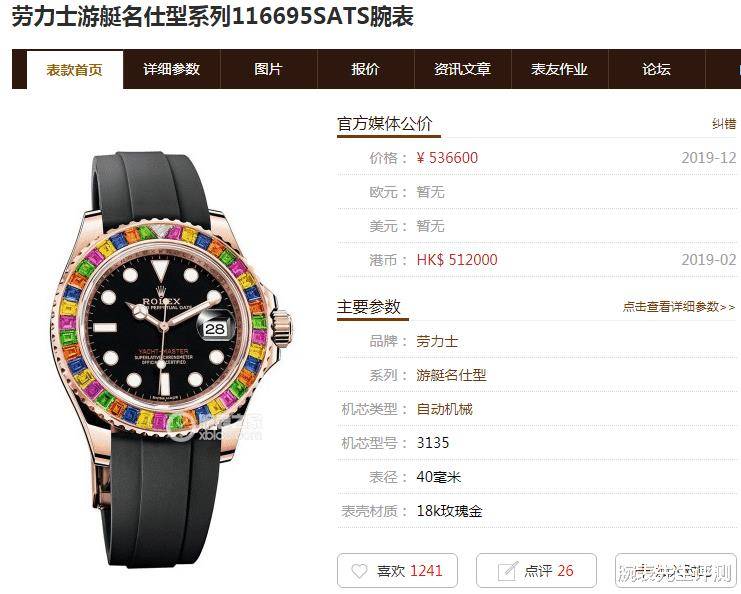Image resolution: width=741 pixels, height=594 pixels.
Task: Select the 资讯文章 tab
Action: tap(463, 69)
